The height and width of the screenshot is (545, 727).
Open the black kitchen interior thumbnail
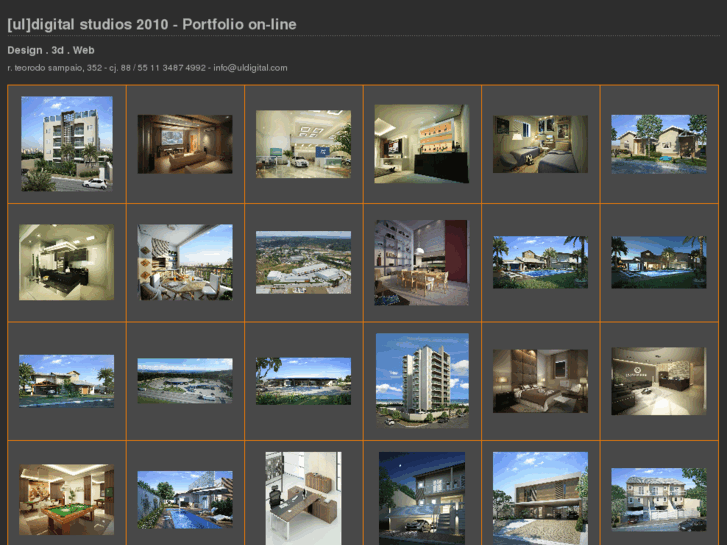[x=66, y=262]
